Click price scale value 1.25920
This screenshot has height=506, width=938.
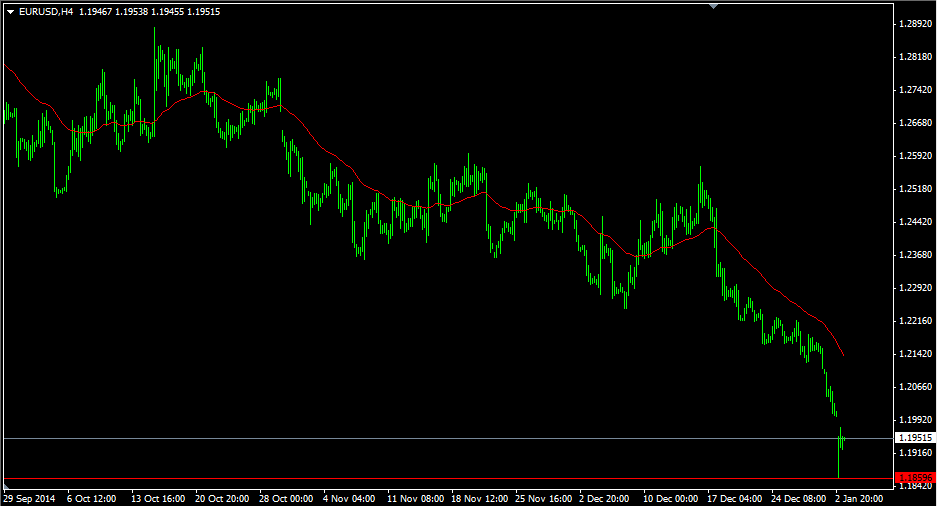click(916, 156)
